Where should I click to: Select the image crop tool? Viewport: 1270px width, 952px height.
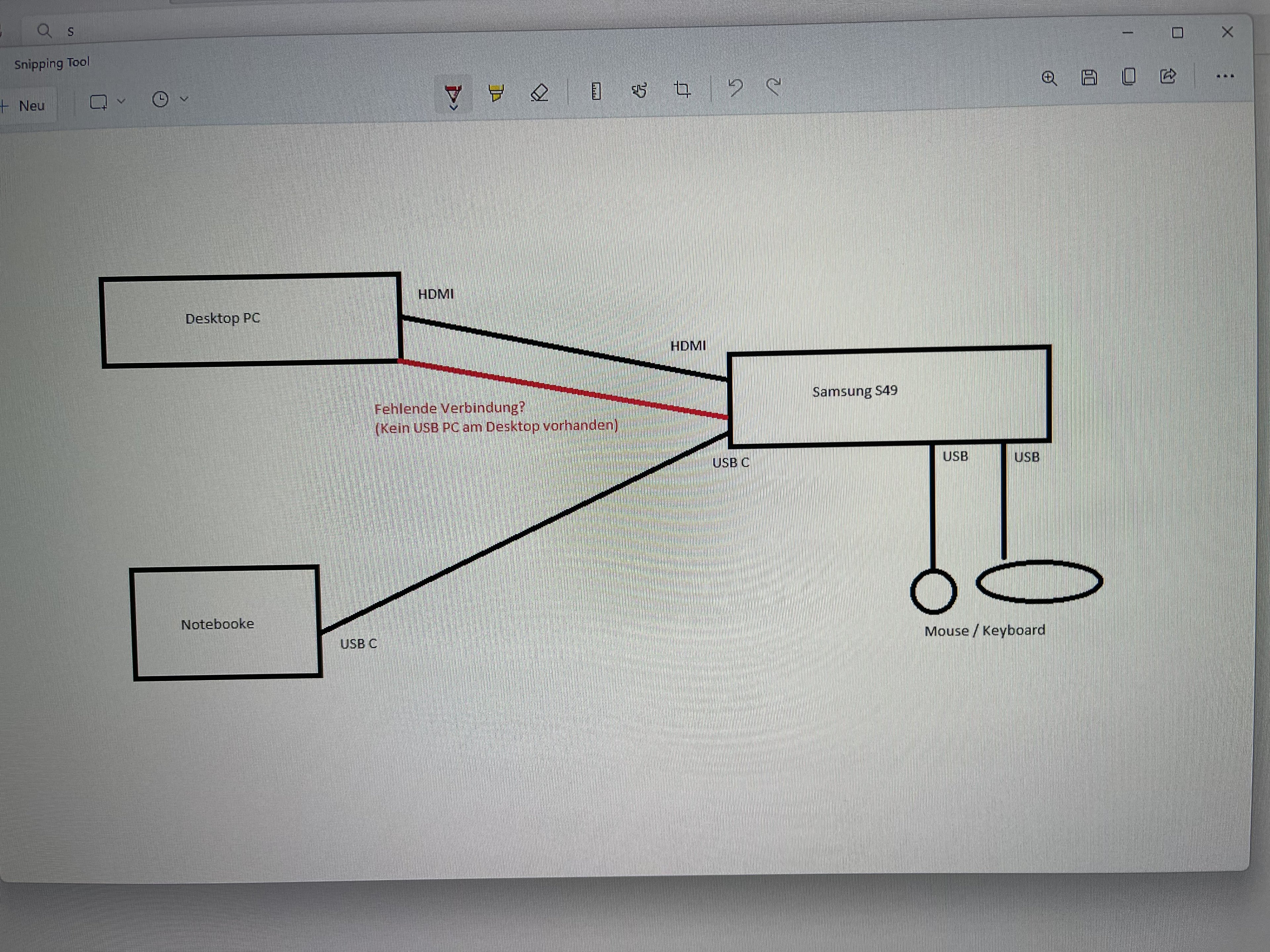(682, 89)
